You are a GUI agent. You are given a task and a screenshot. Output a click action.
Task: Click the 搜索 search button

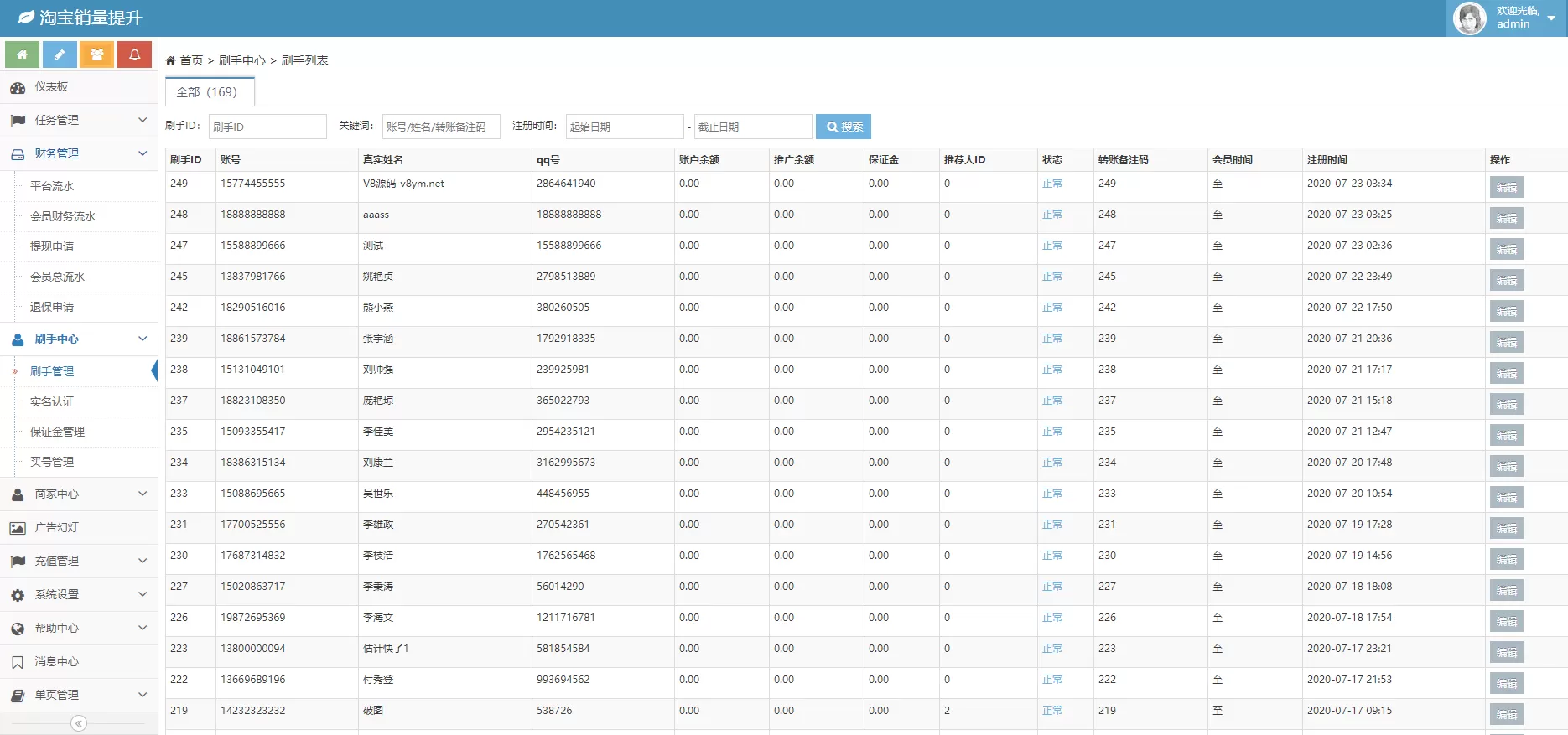point(844,127)
